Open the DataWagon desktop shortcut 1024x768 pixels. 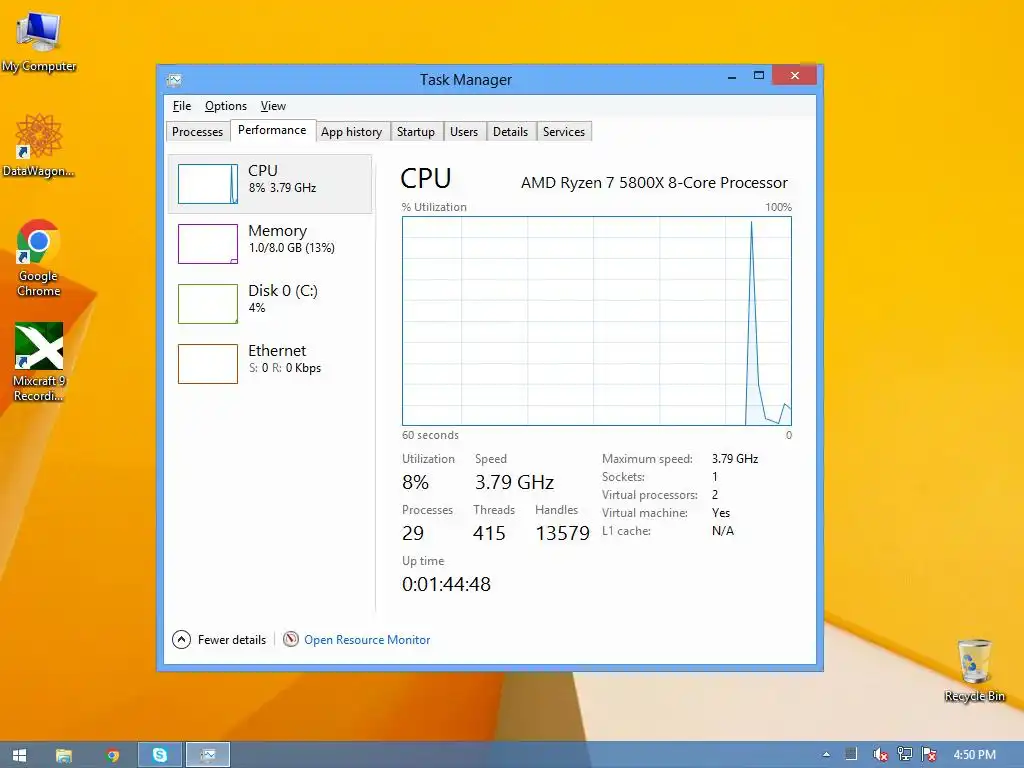(x=39, y=146)
